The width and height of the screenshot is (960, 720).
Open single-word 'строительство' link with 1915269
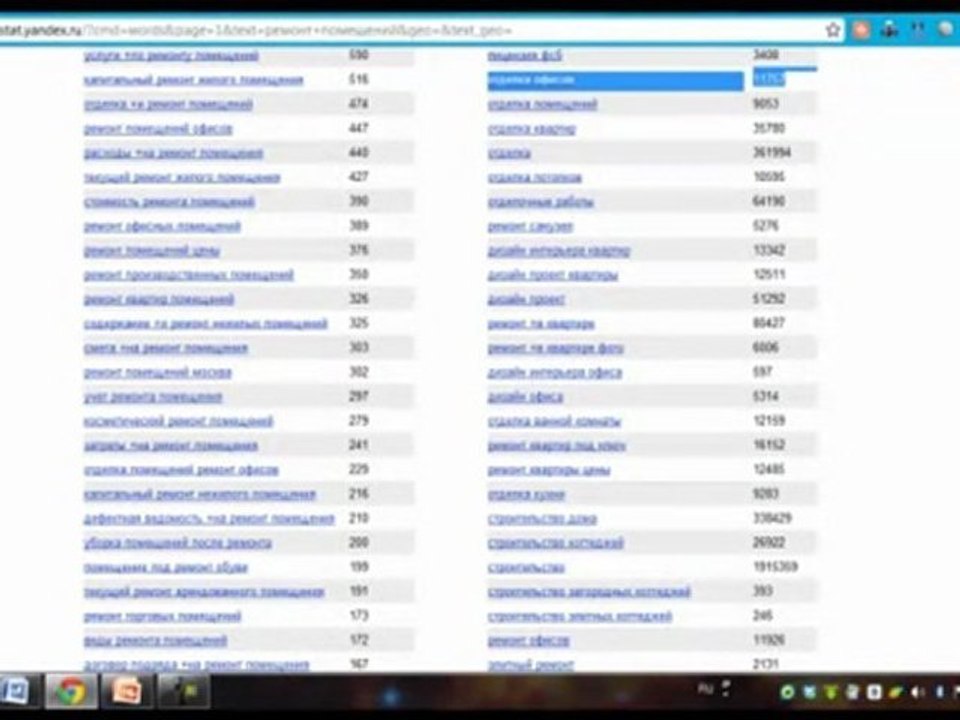[x=526, y=568]
